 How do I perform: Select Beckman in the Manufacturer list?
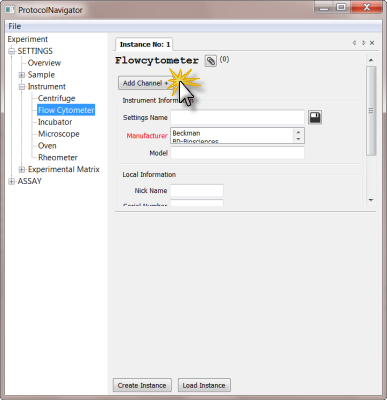232,133
